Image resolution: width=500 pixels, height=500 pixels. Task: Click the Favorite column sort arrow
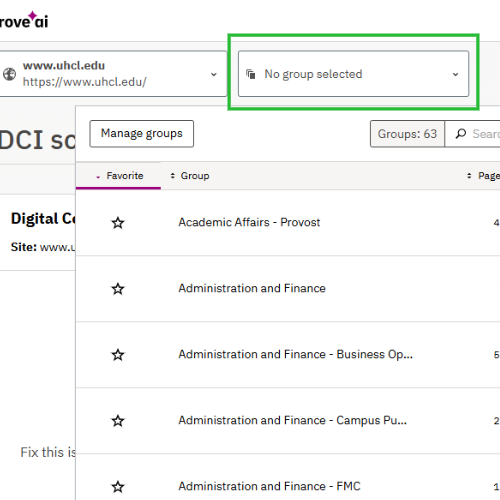98,177
